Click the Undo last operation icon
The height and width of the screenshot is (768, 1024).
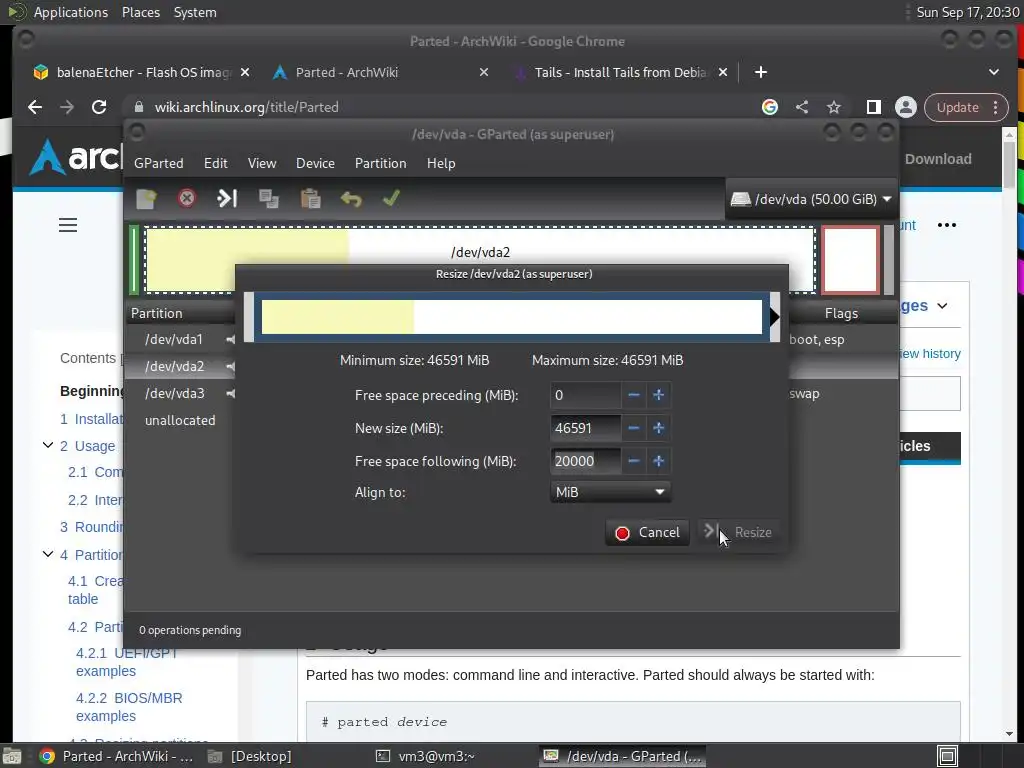[x=351, y=199]
